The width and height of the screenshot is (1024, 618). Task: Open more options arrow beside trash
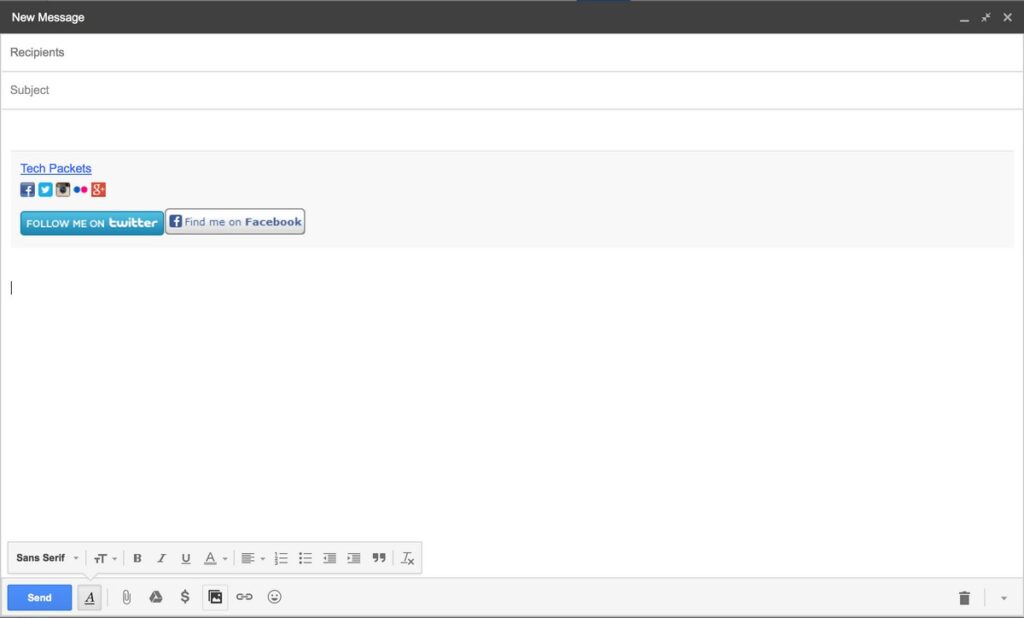[1004, 598]
